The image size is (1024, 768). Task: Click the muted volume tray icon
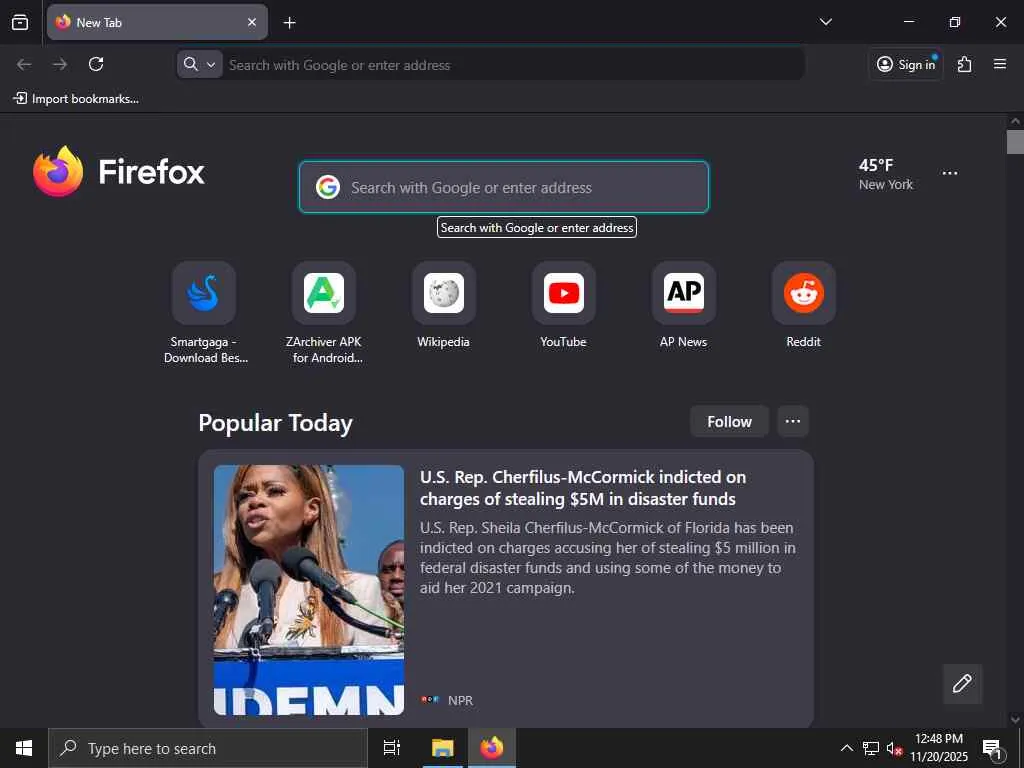894,748
